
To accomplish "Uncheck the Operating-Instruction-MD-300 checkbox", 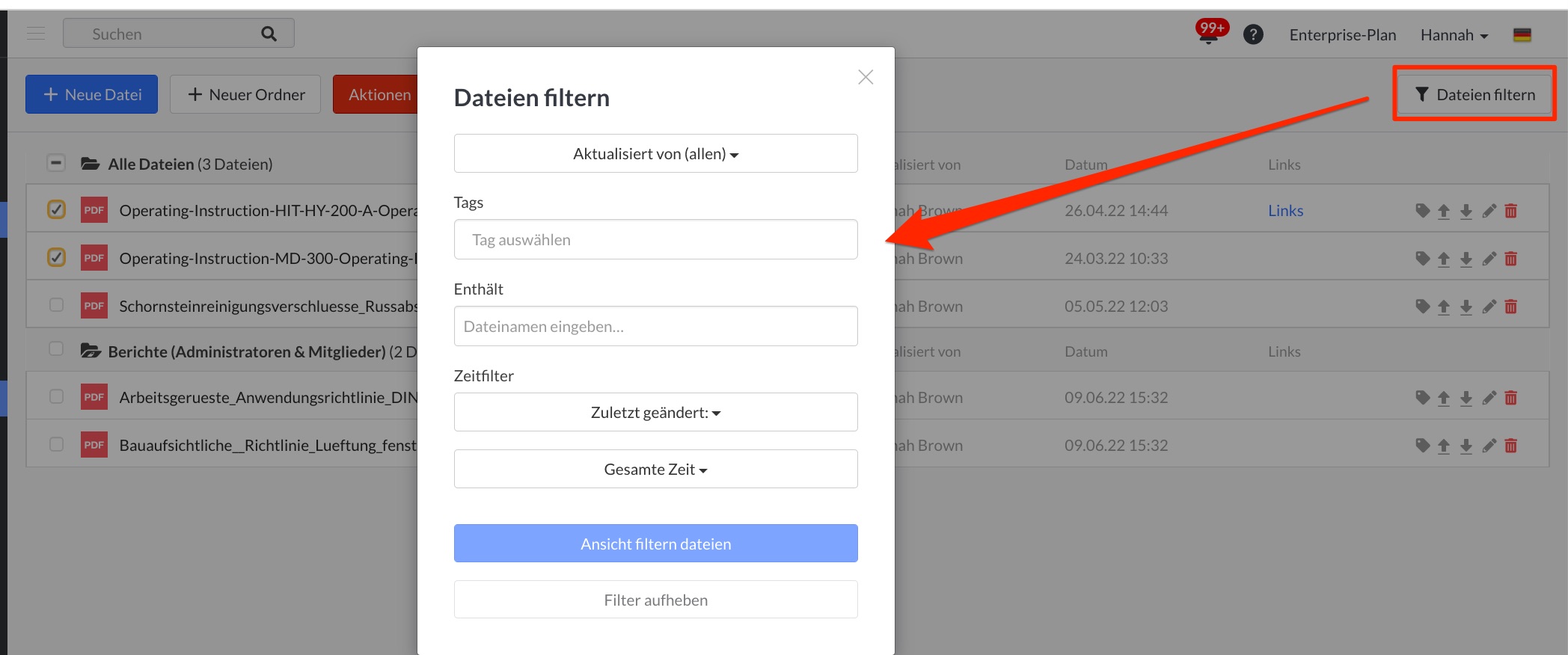I will pyautogui.click(x=56, y=257).
